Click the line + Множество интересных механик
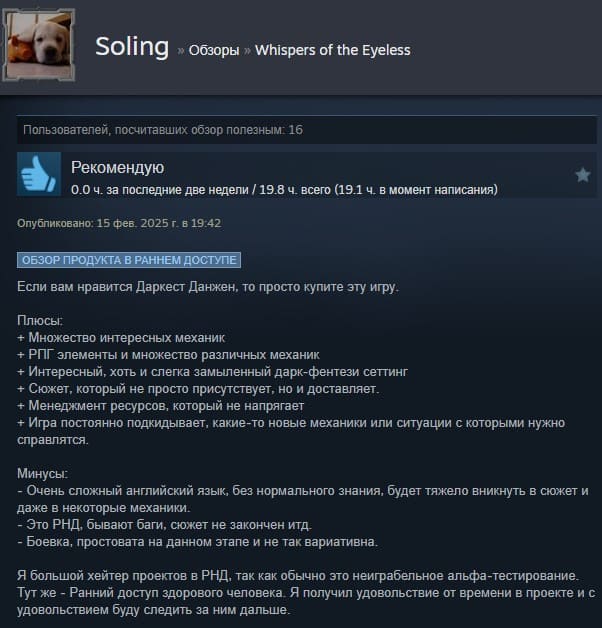 (121, 338)
